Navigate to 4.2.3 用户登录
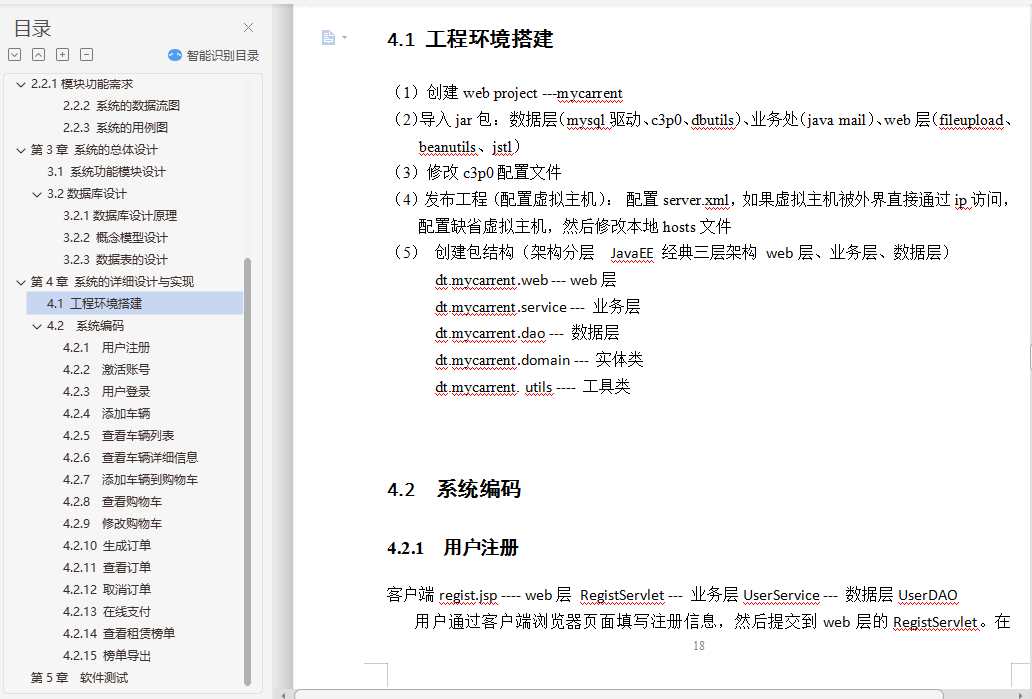Viewport: 1032px width, 699px height. pyautogui.click(x=106, y=392)
